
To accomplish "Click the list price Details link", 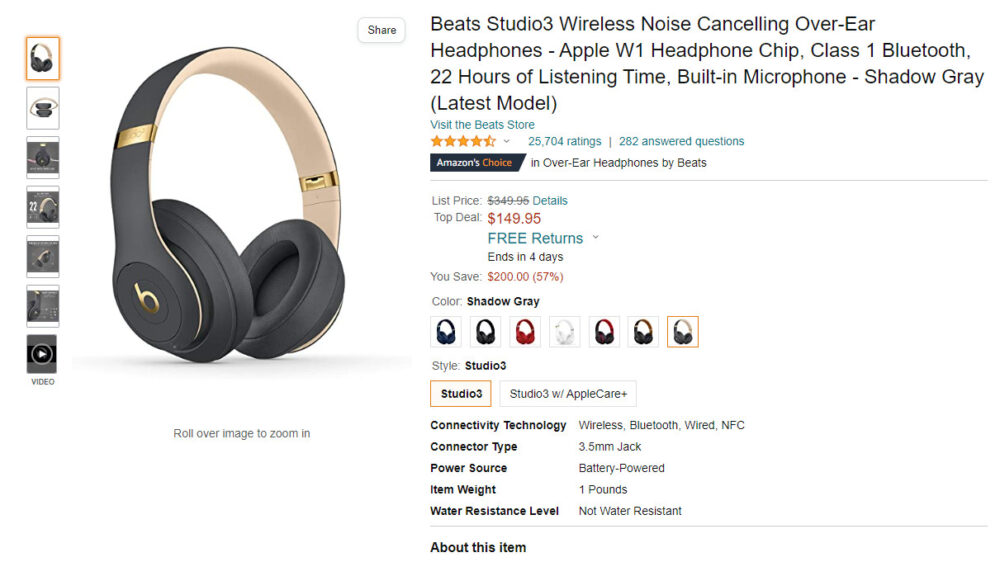I will (550, 201).
